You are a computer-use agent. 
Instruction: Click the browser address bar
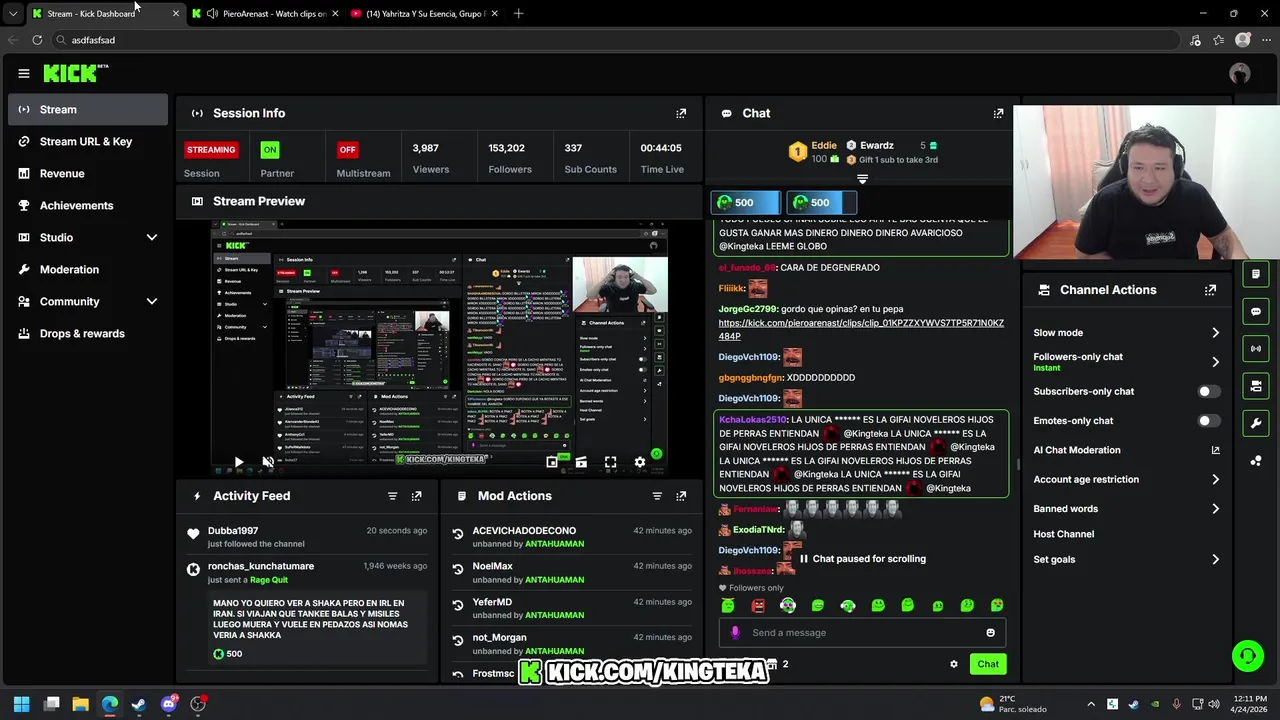(615, 40)
